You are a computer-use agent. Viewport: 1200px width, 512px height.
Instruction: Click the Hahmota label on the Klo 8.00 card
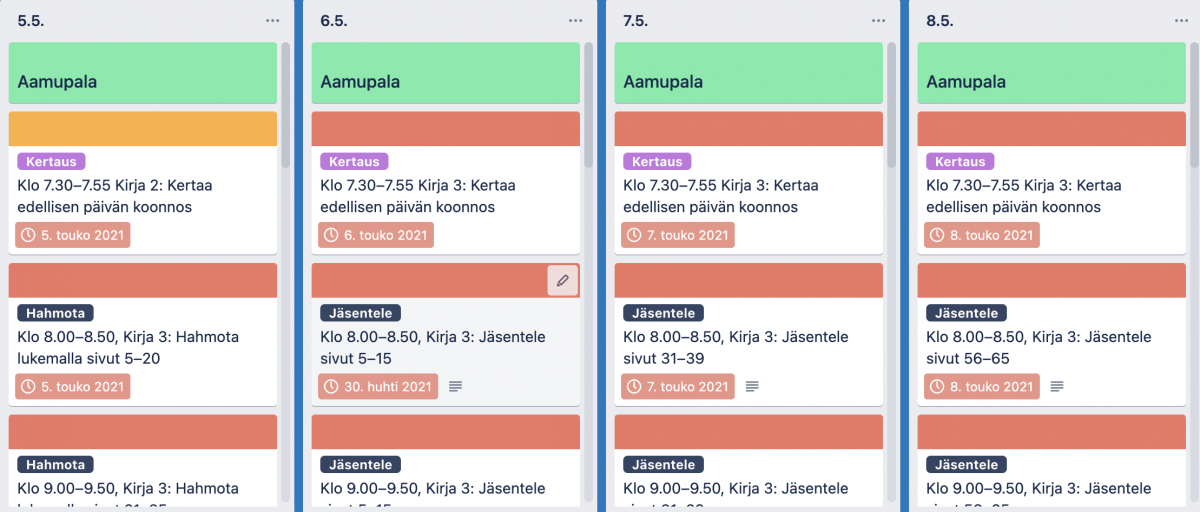[x=55, y=313]
